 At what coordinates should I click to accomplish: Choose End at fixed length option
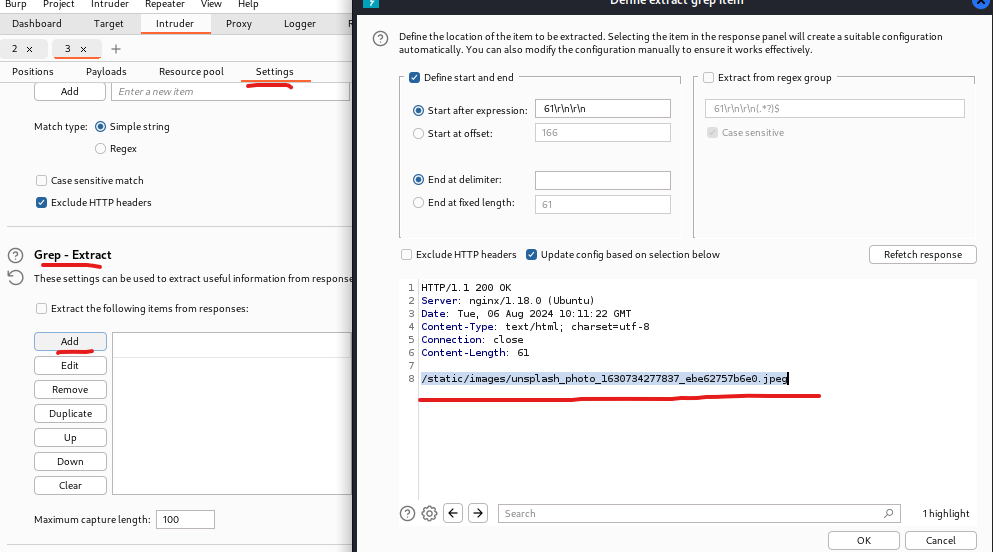pos(419,203)
